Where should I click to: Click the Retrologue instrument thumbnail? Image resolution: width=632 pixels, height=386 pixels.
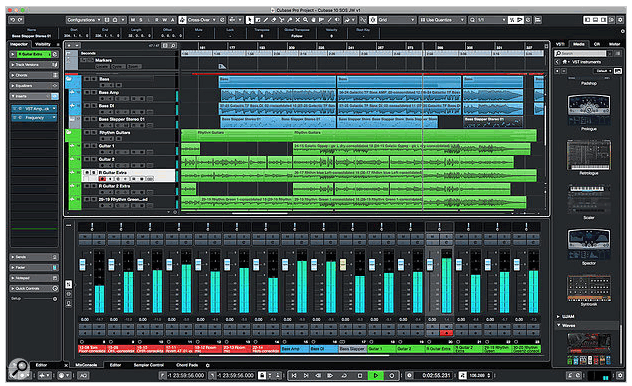click(588, 155)
